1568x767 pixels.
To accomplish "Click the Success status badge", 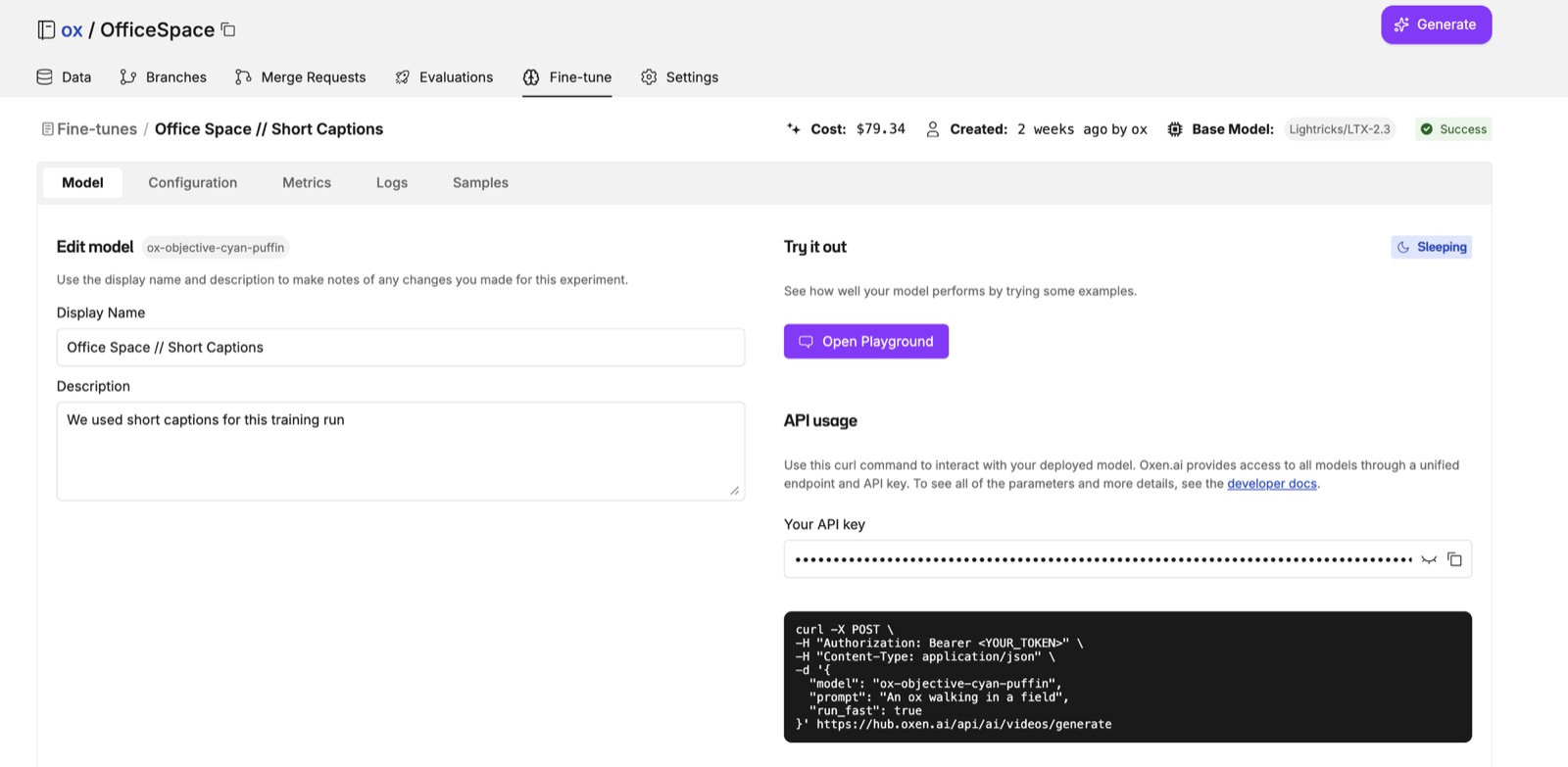I will pos(1453,128).
